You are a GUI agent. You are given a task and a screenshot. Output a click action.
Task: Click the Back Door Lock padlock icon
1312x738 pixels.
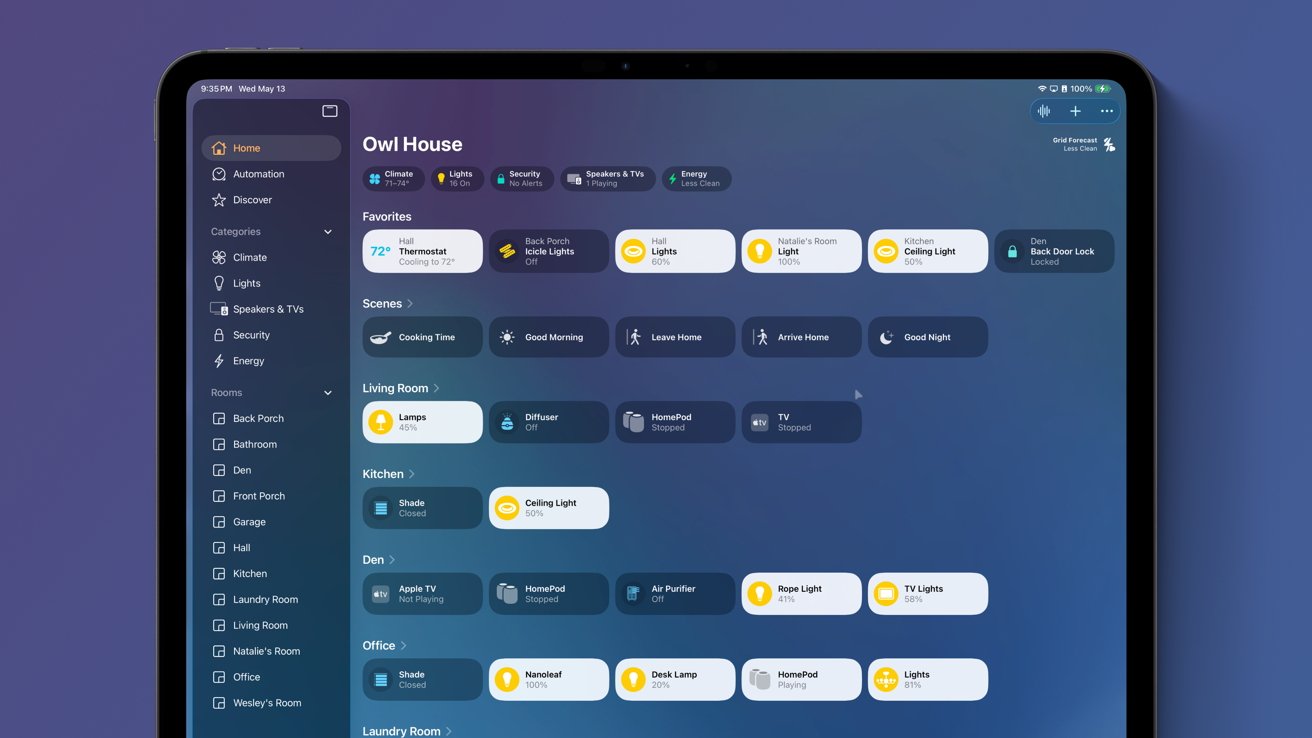pyautogui.click(x=1012, y=252)
